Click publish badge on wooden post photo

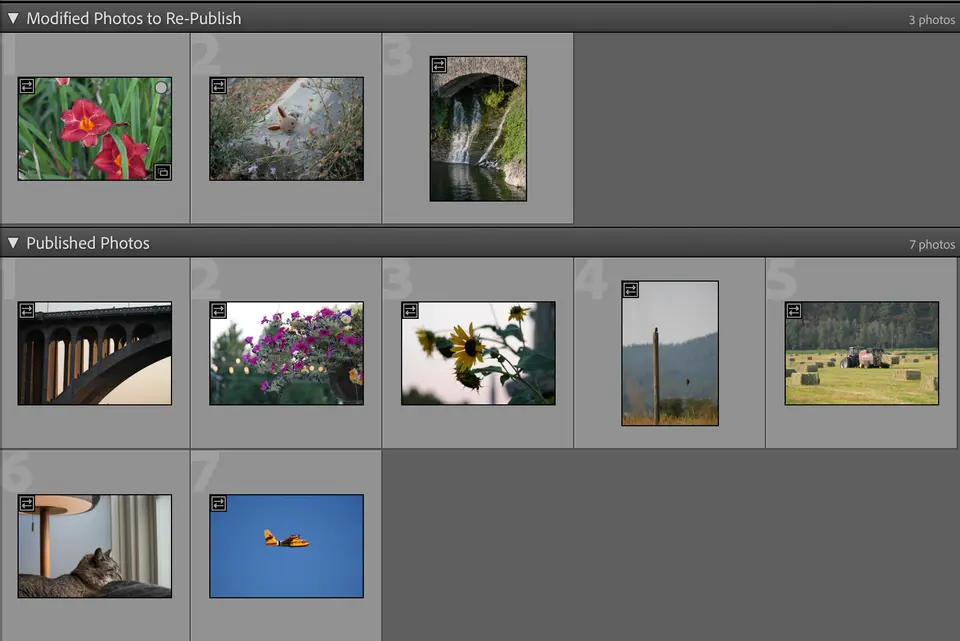[x=631, y=290]
